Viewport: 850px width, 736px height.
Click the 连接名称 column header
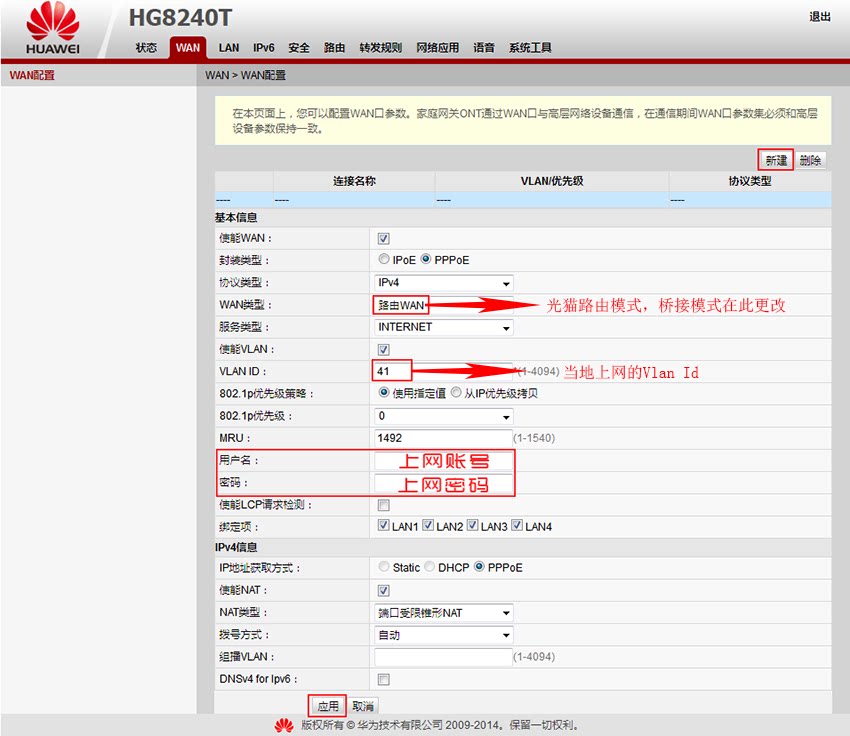pyautogui.click(x=354, y=181)
